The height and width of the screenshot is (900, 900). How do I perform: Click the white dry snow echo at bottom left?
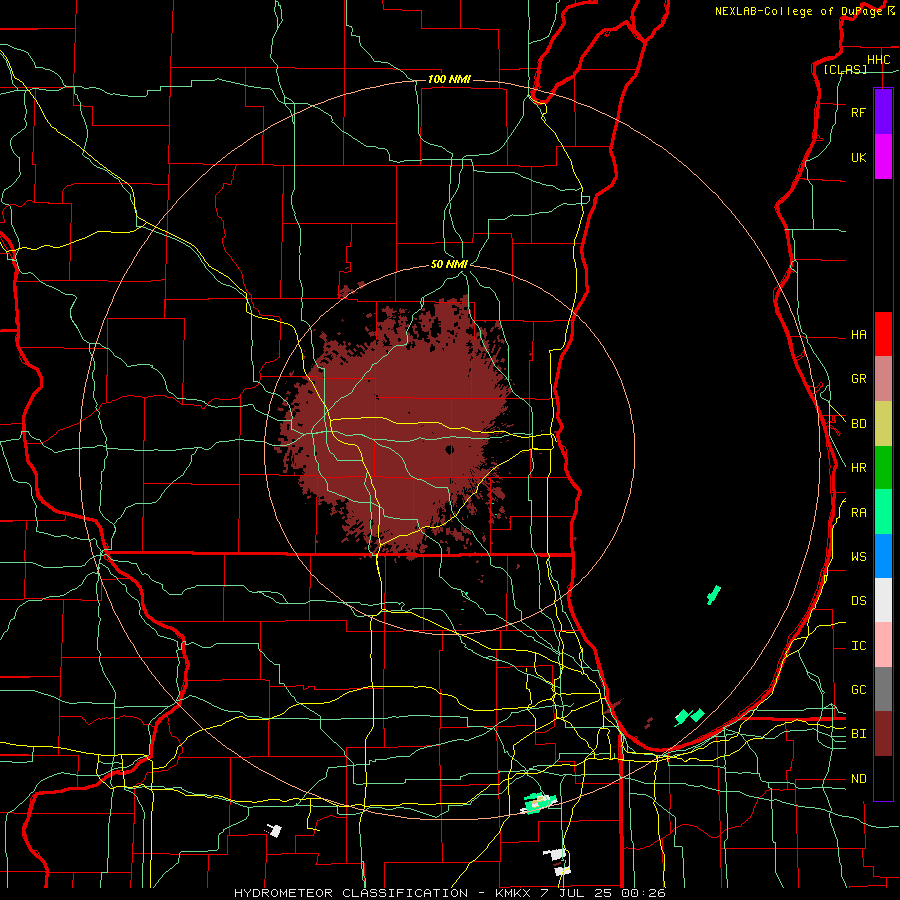coord(274,830)
